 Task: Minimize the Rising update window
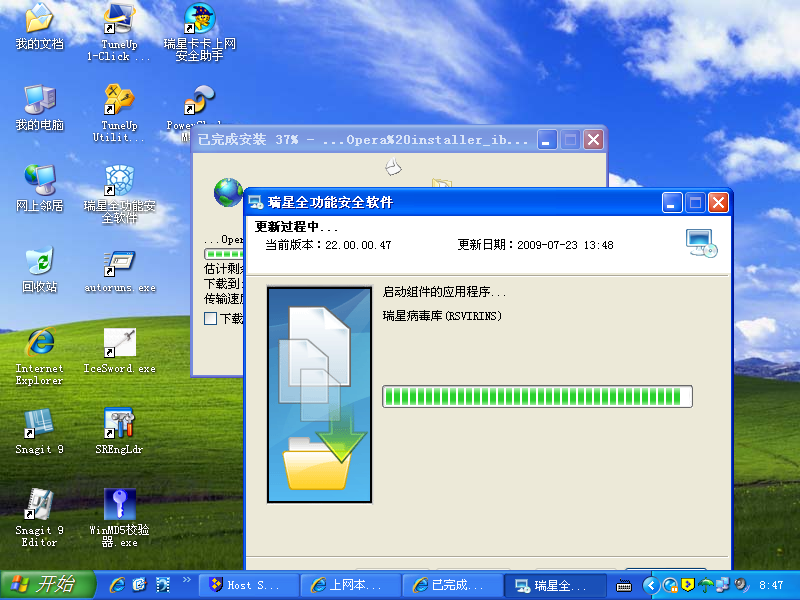pos(672,203)
